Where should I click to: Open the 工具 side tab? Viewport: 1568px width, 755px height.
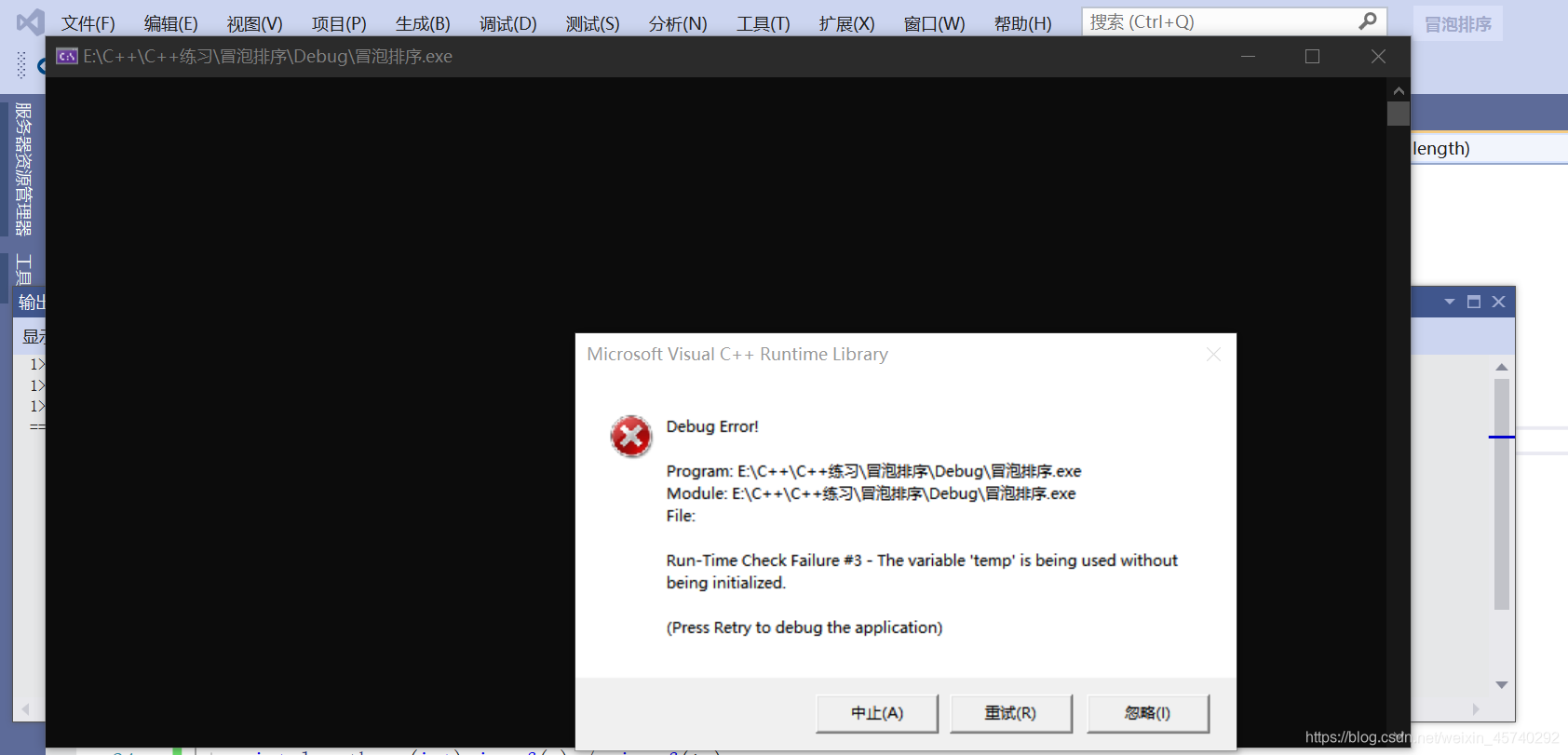pos(23,269)
